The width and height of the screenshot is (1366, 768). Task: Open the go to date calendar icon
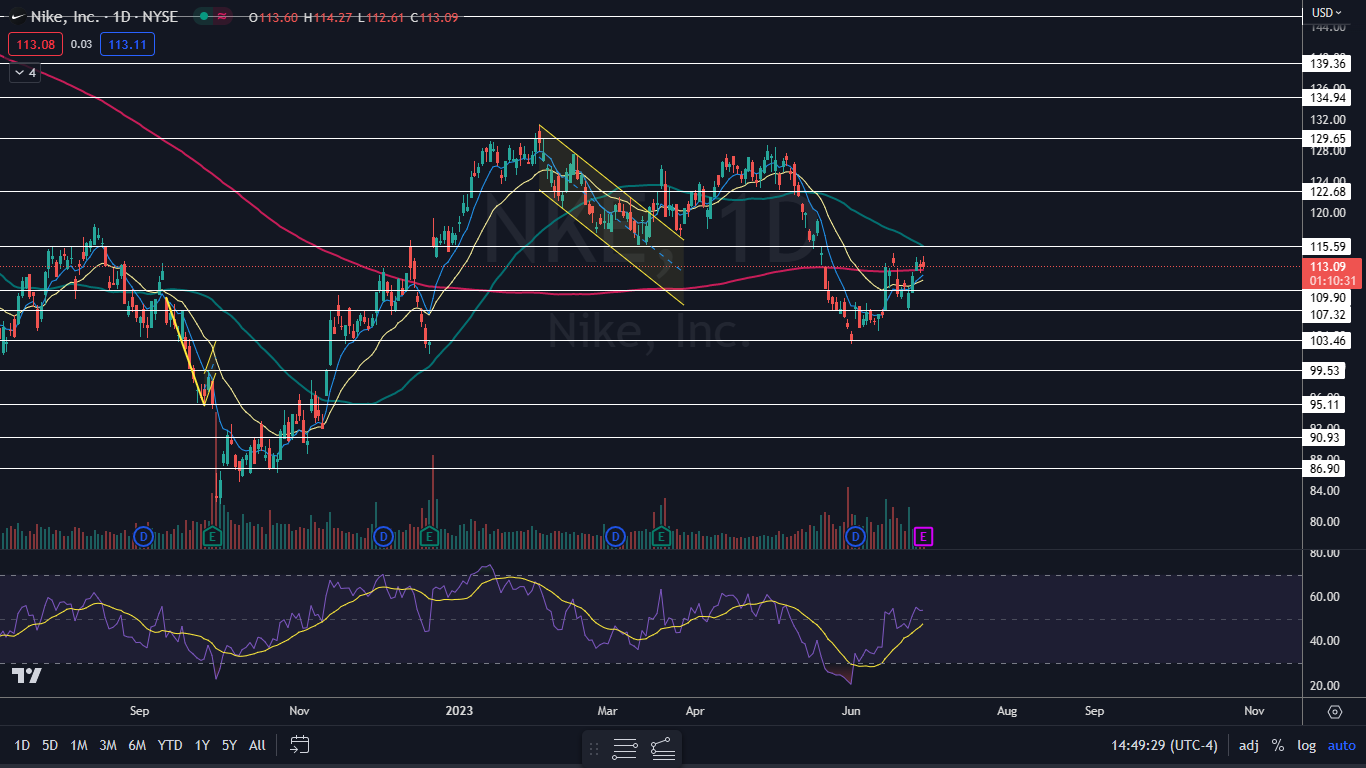[300, 745]
